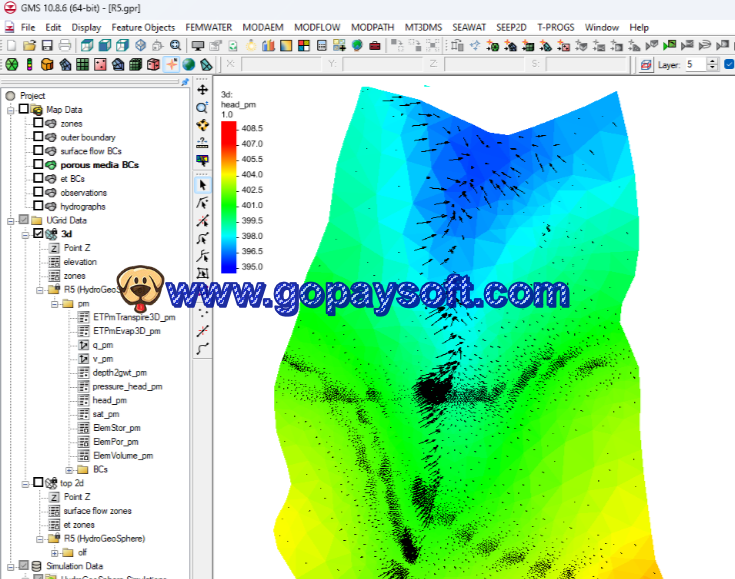Increase Layer value with up arrow
Screen dimensions: 735x579
(x=712, y=61)
